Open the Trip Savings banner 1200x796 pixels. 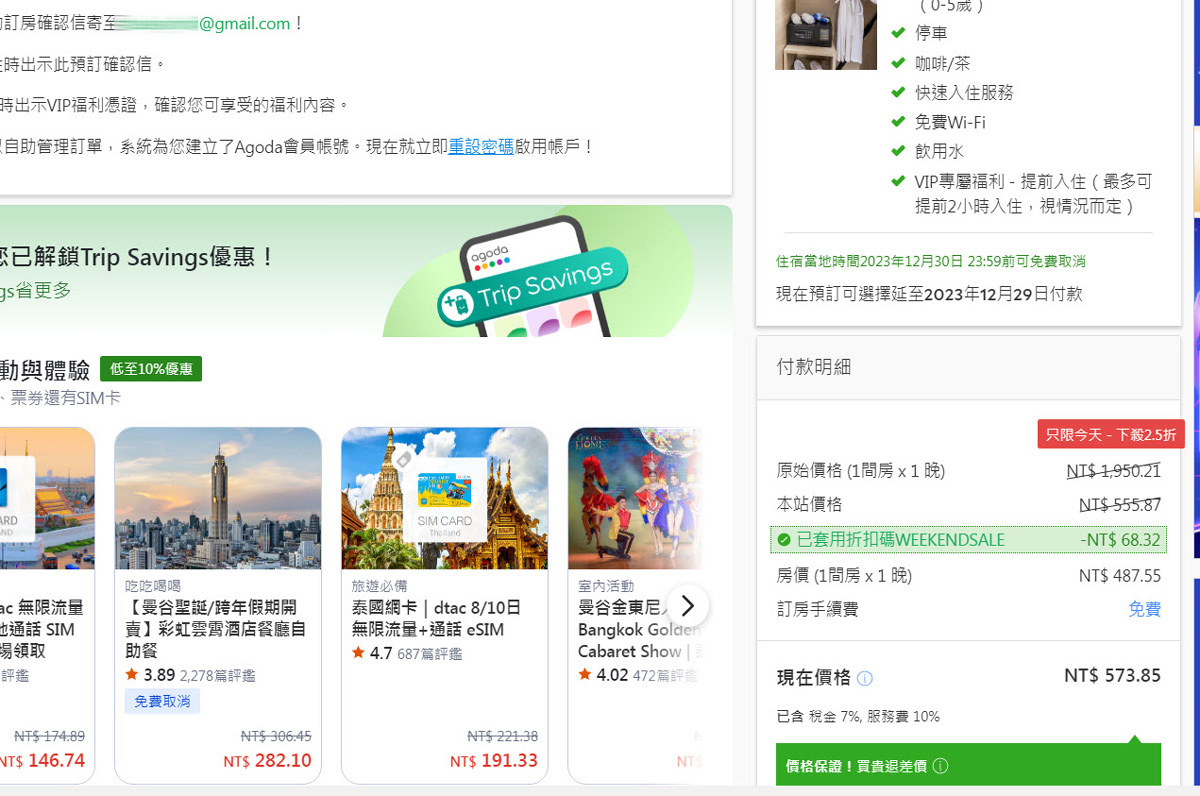click(x=365, y=271)
